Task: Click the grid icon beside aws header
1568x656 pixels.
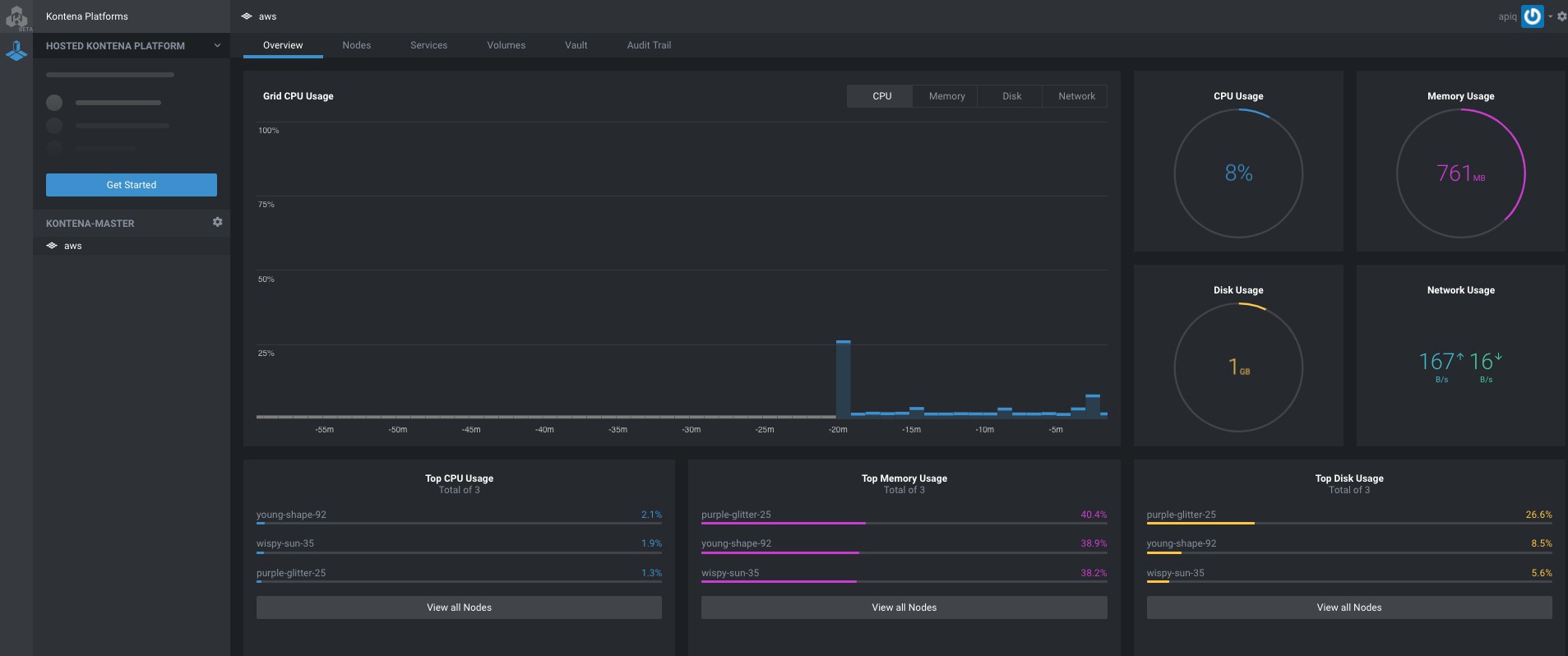Action: 247,16
